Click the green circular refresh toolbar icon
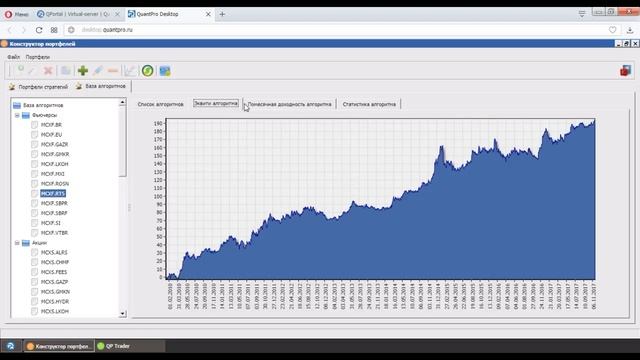Viewport: 640px width, 360px height. [147, 71]
